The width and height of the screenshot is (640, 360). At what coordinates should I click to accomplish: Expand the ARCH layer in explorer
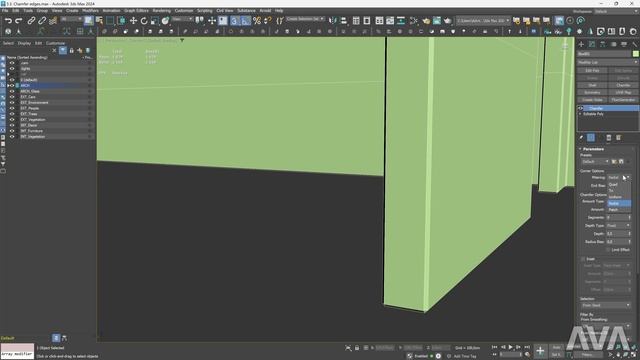tap(8, 86)
